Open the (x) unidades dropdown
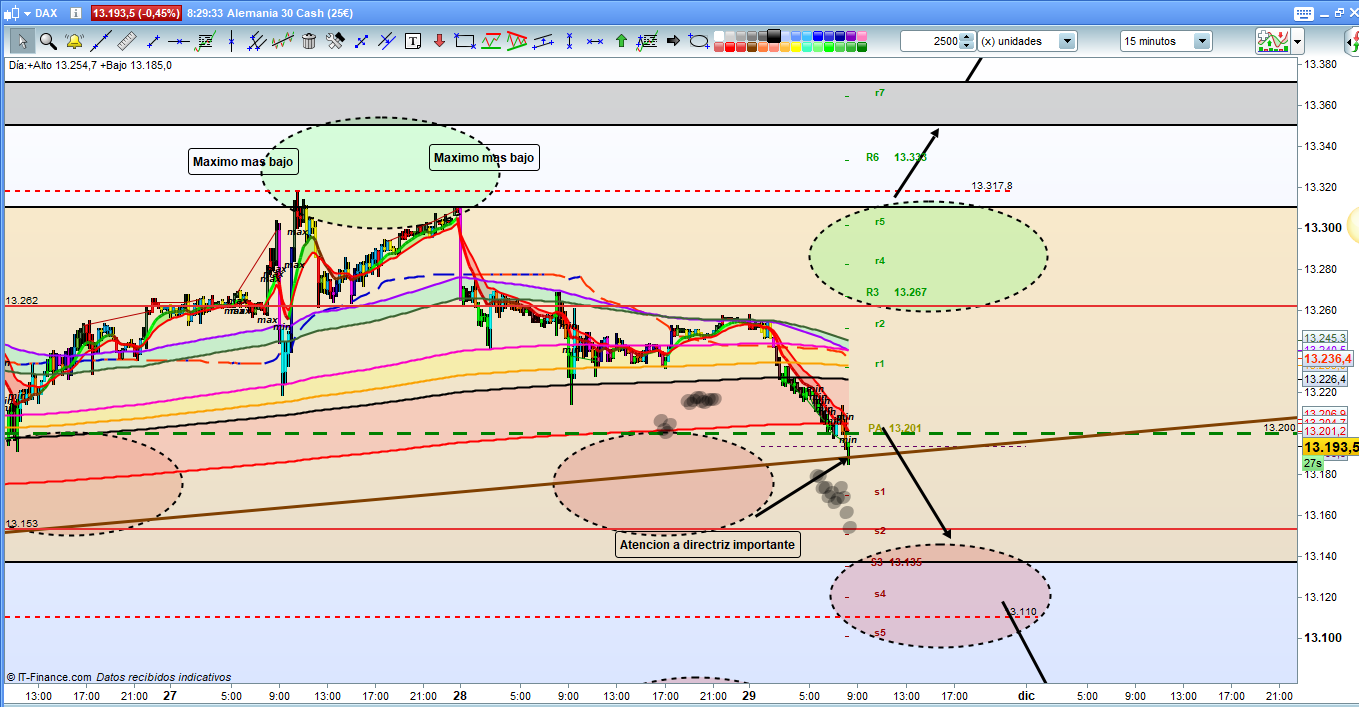Screen dimensions: 1359x707 pyautogui.click(x=1067, y=41)
